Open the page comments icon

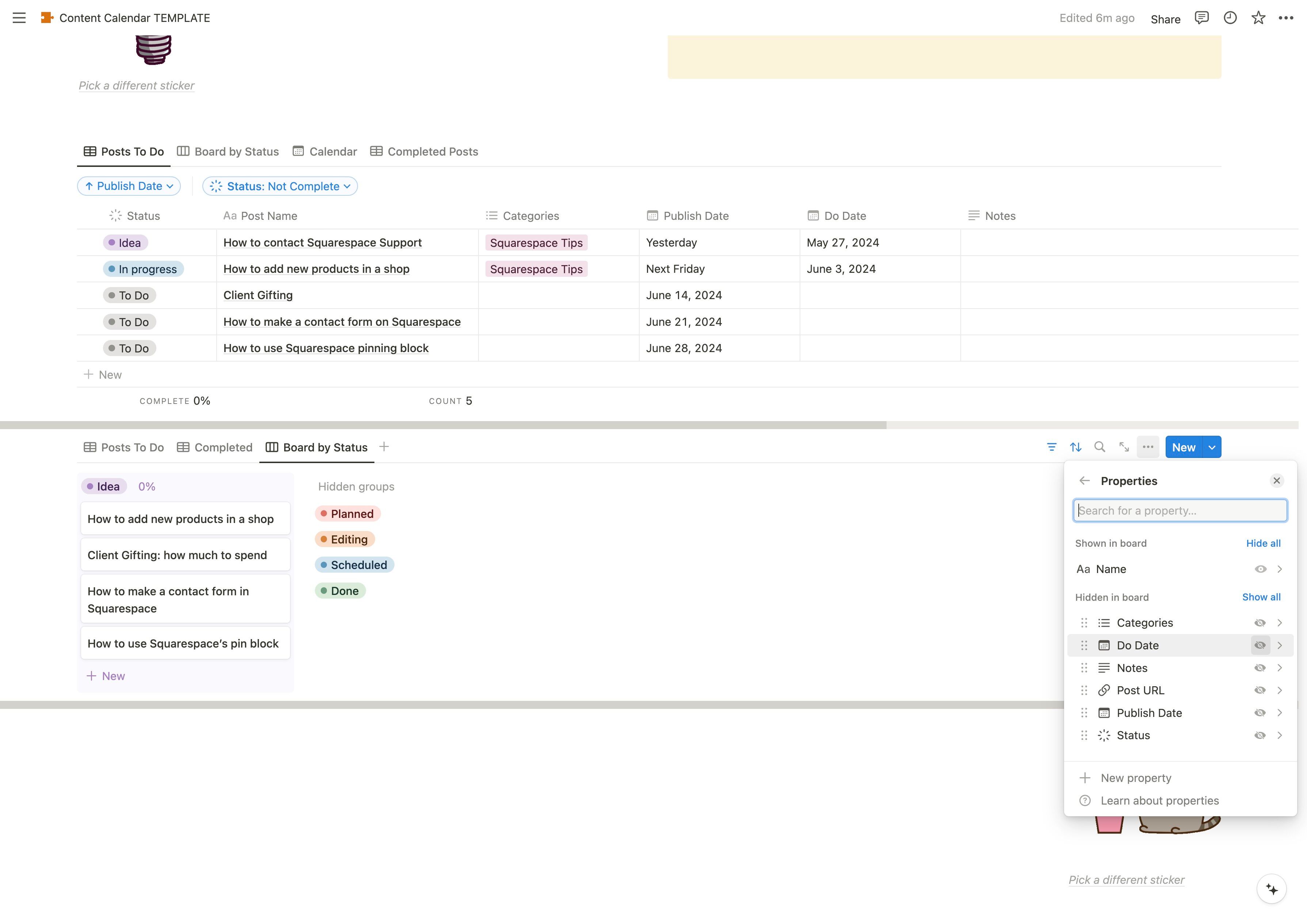pos(1201,18)
